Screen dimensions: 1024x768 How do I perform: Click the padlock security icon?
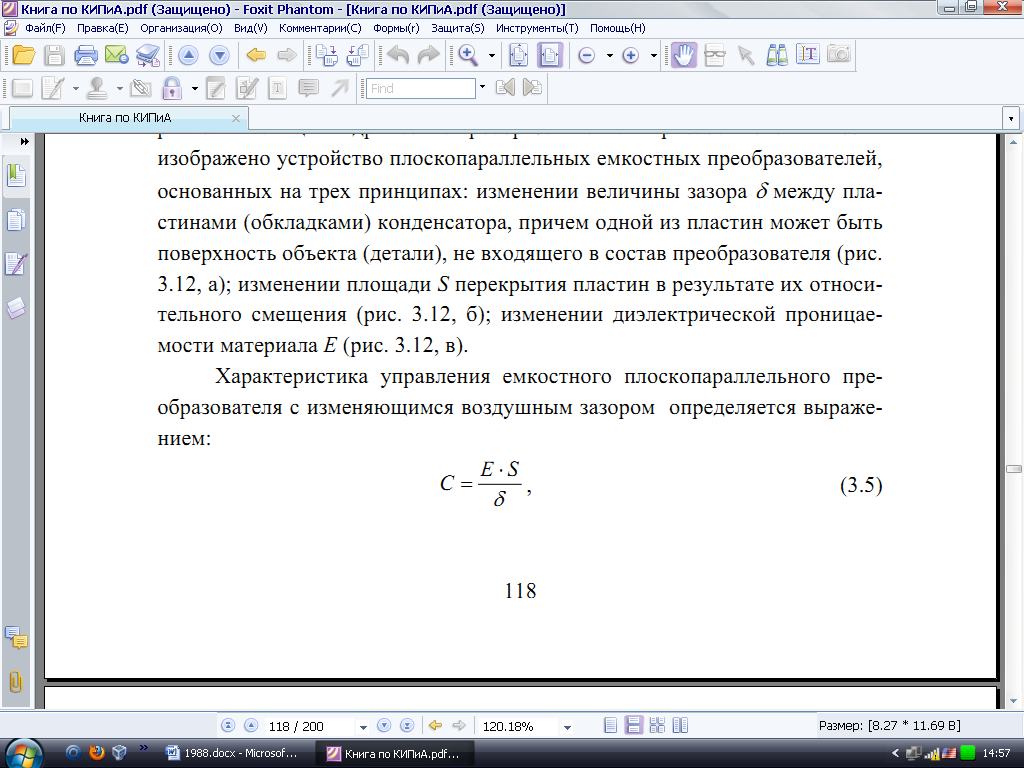[x=172, y=88]
